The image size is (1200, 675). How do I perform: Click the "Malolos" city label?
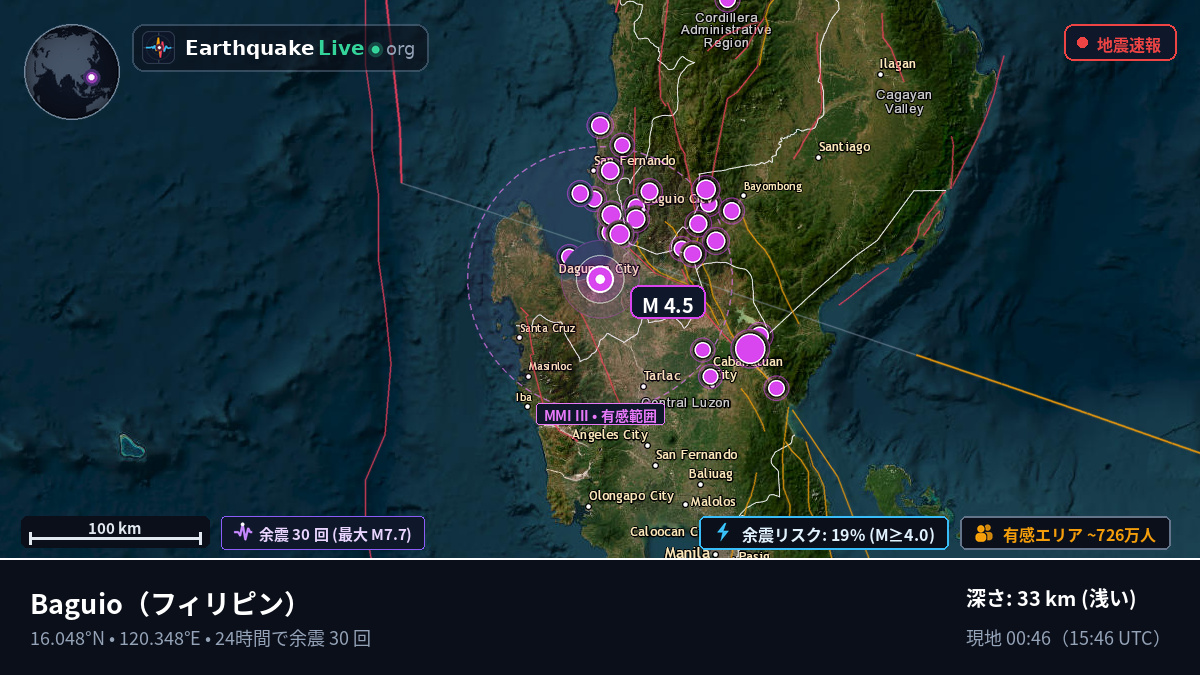tap(713, 501)
